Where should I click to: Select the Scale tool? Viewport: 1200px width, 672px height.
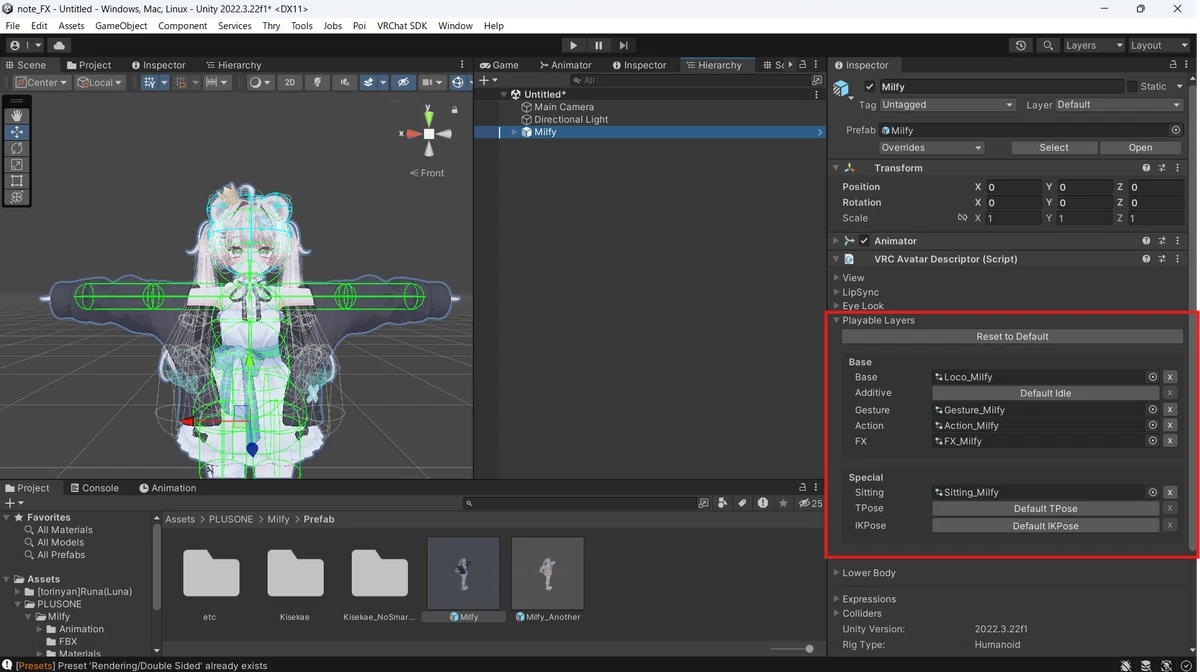[17, 164]
